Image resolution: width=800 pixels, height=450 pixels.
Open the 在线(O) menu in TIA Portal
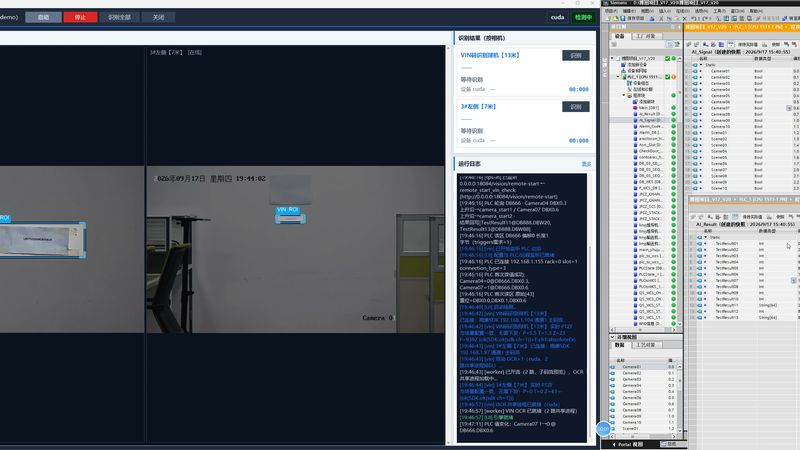[x=683, y=11]
